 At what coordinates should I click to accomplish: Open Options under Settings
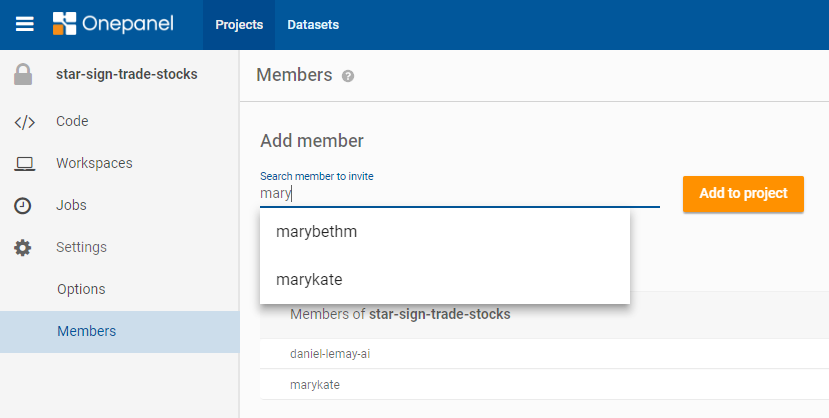[81, 289]
